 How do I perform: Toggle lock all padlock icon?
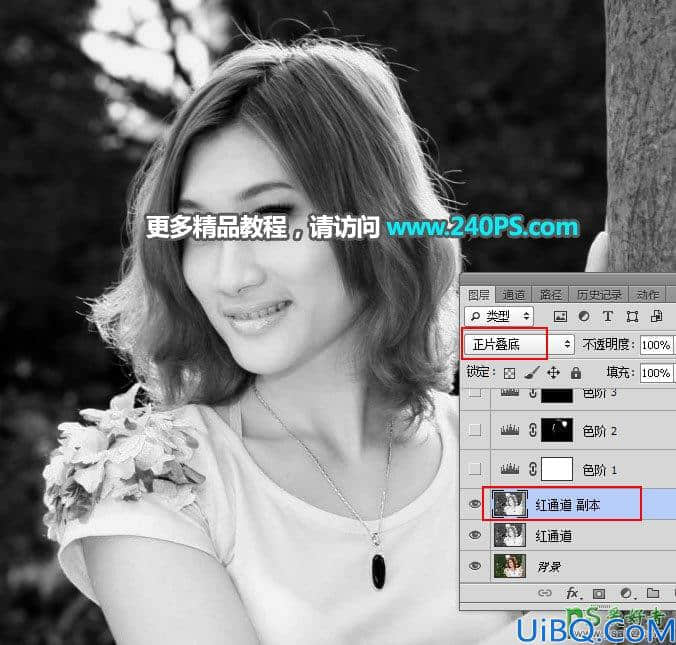click(x=576, y=373)
